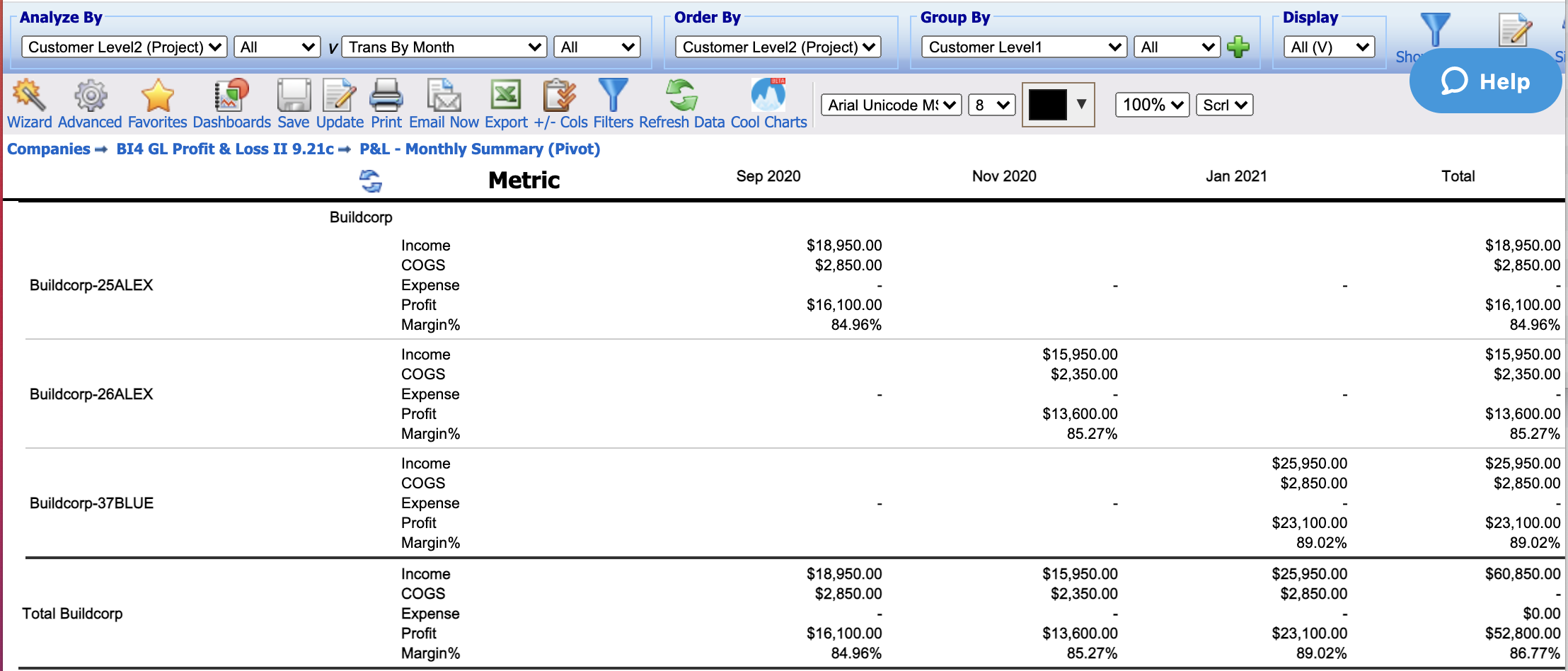Click the $60,850.00 total income cell
The image size is (1568, 671).
point(1523,574)
